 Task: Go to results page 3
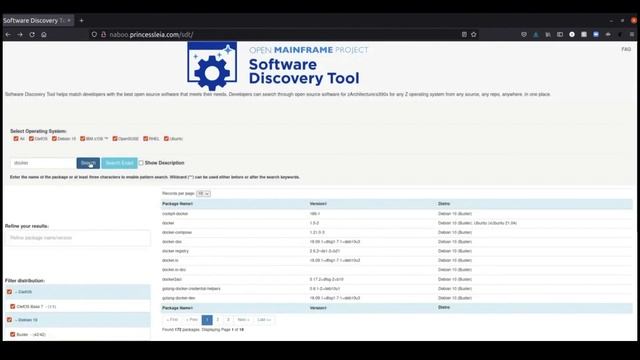coord(228,320)
